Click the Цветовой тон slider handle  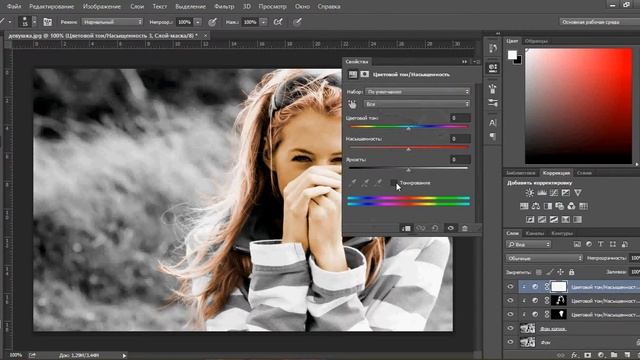coord(408,128)
